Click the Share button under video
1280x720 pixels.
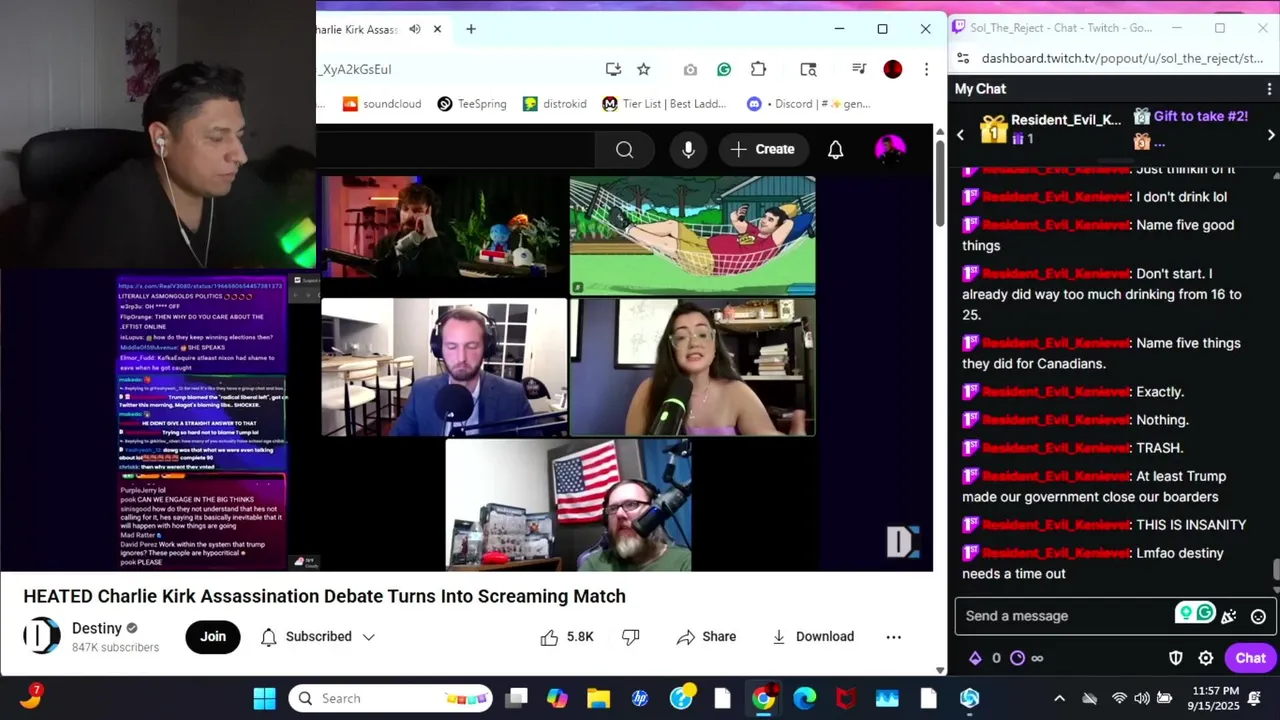pos(706,637)
